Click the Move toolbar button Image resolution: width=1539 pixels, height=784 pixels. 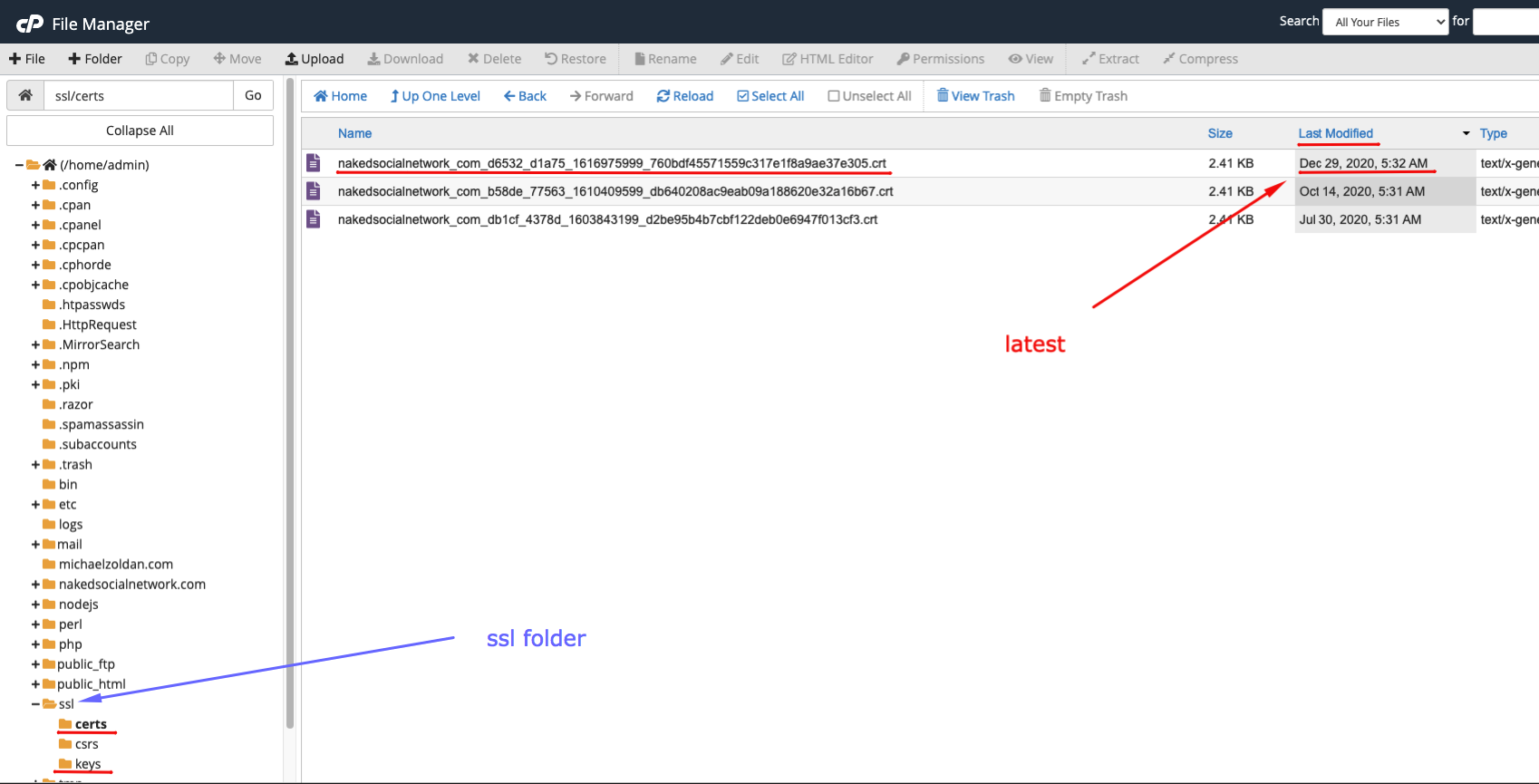tap(237, 59)
